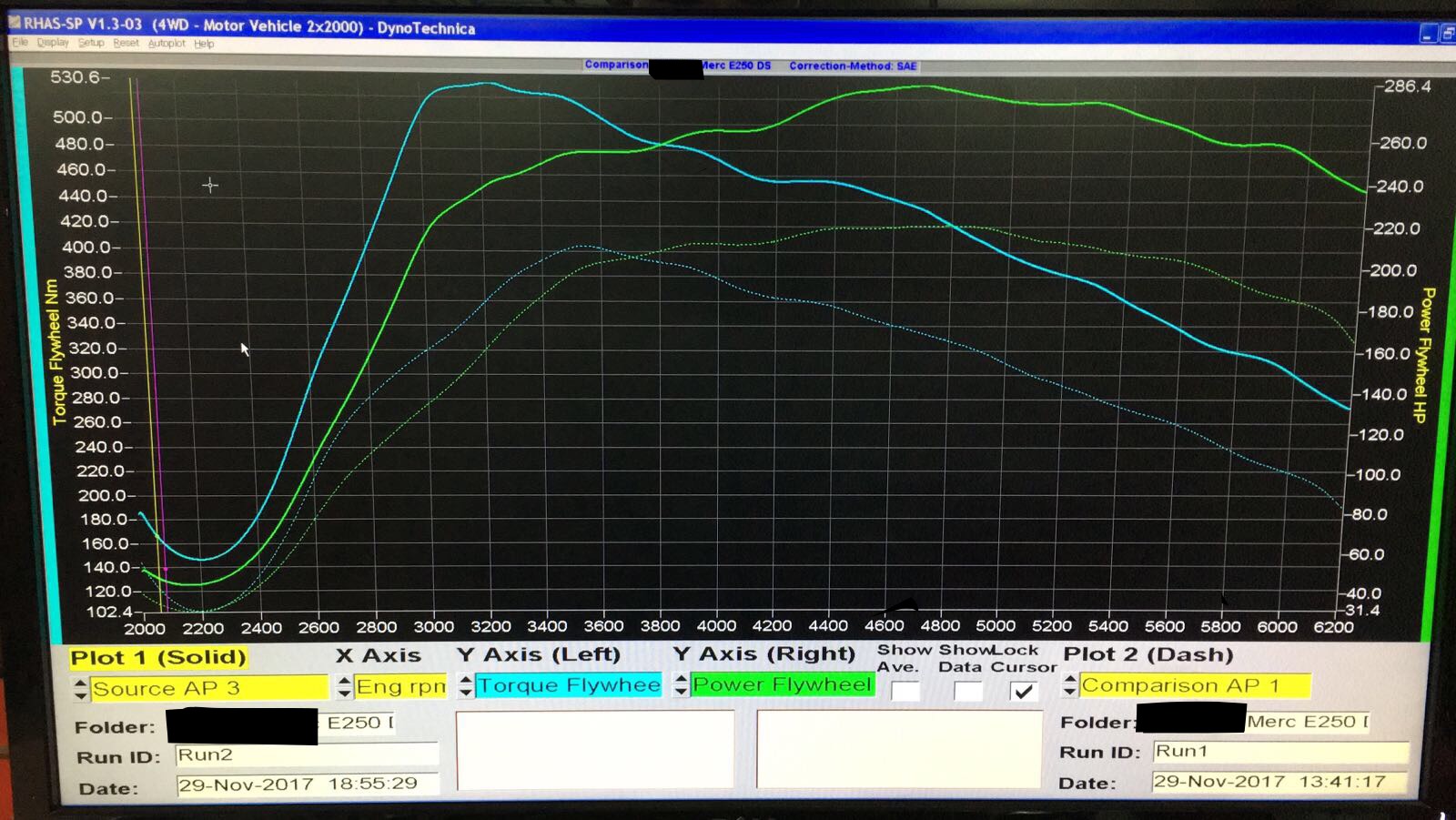The height and width of the screenshot is (820, 1456).
Task: Click the 6200 rpm axis label
Action: point(1333,627)
